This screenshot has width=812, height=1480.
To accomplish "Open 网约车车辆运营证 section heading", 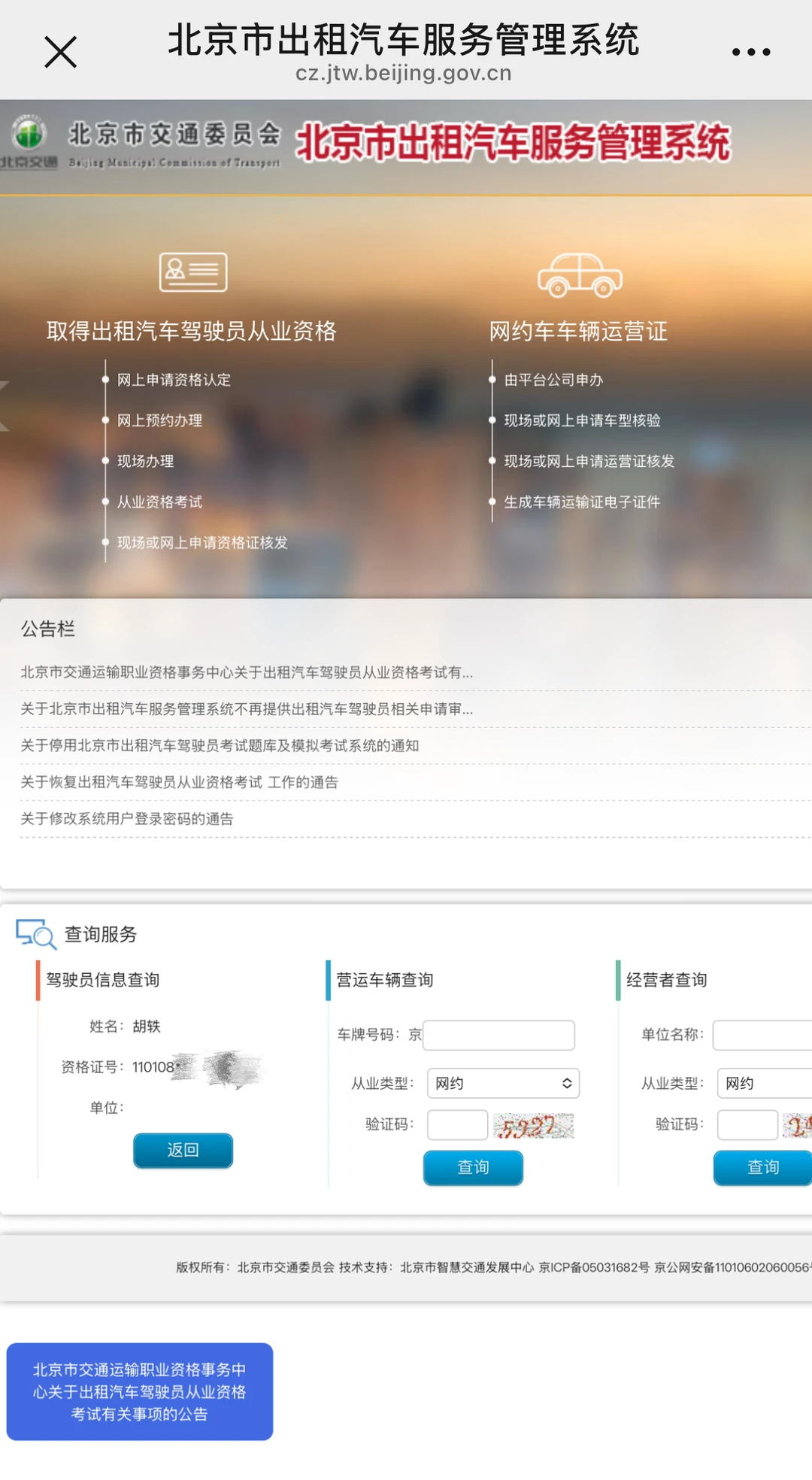I will [x=578, y=331].
